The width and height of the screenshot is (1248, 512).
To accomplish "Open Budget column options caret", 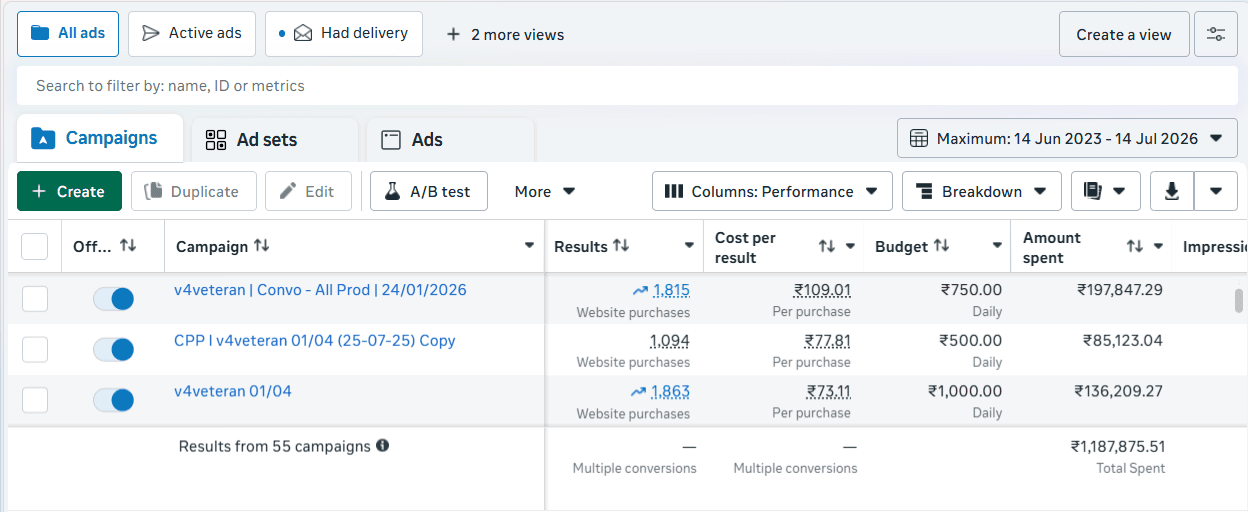I will point(997,246).
